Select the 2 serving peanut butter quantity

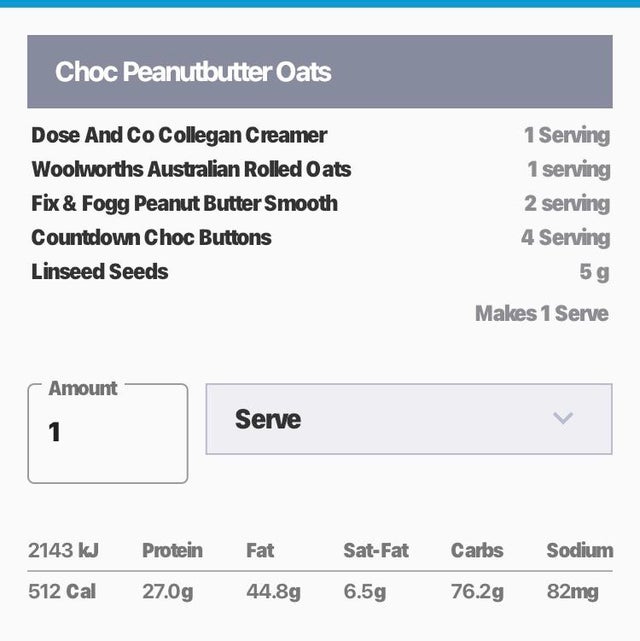tap(566, 203)
